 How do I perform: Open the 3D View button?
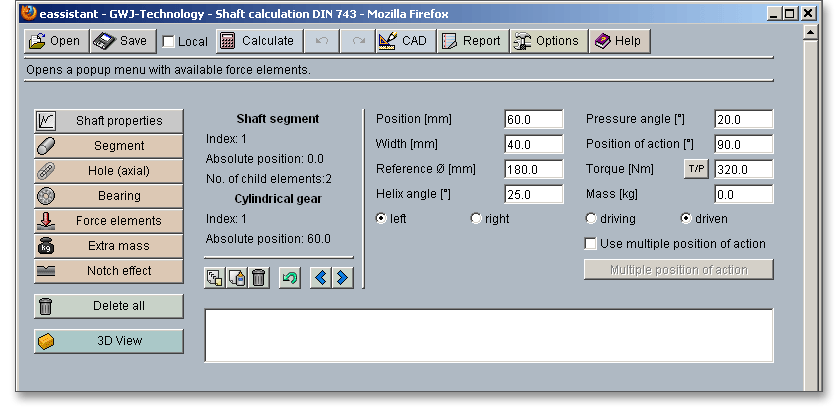109,341
